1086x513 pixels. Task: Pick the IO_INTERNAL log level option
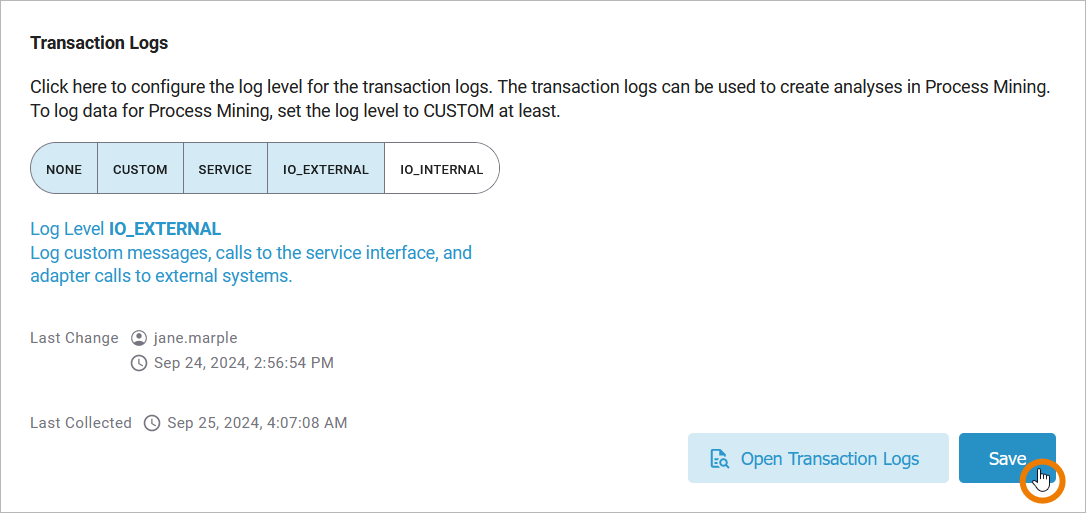pyautogui.click(x=441, y=169)
